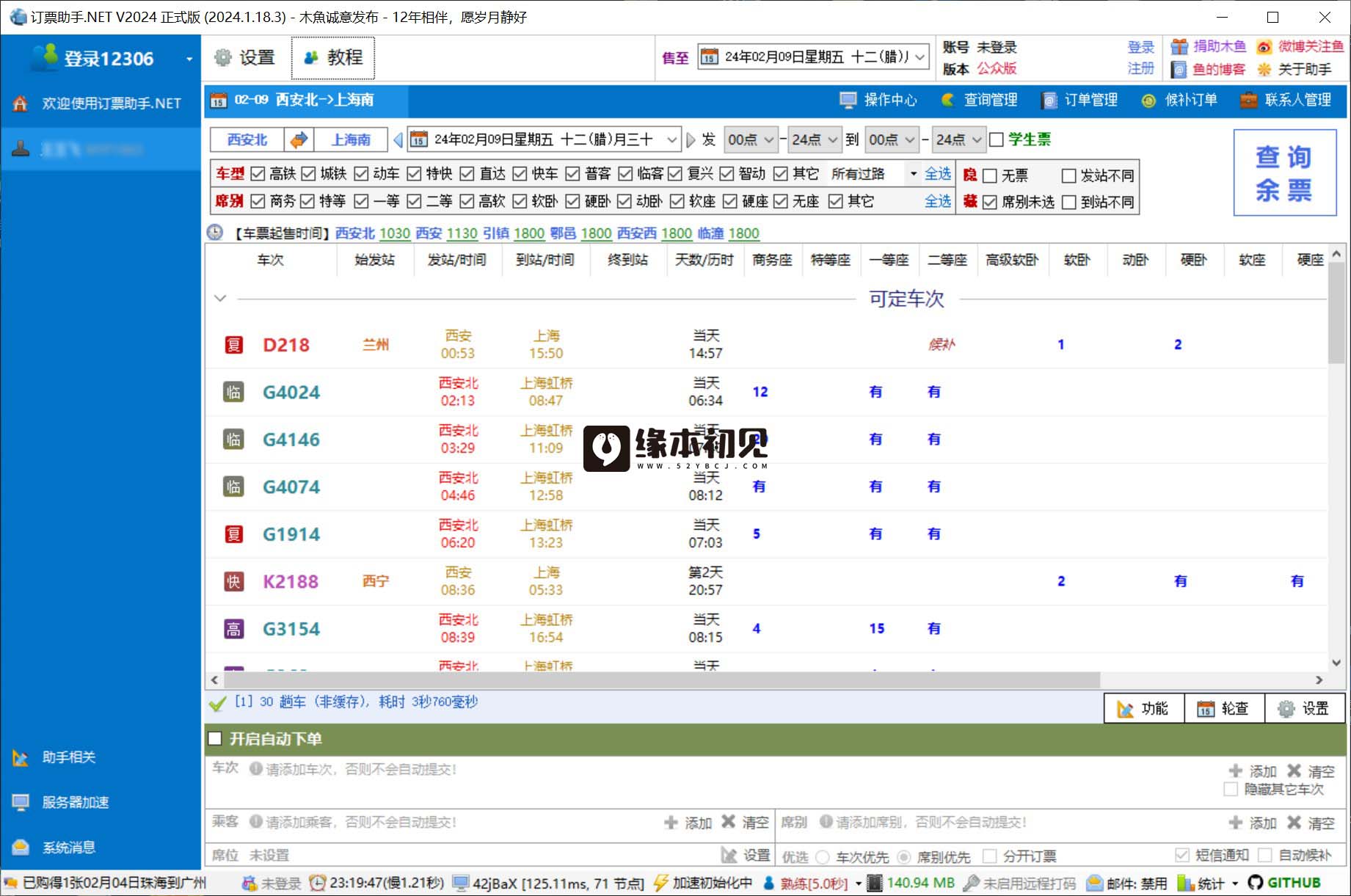Image resolution: width=1351 pixels, height=896 pixels.
Task: Enable 开启自动下单 checkbox
Action: [215, 738]
